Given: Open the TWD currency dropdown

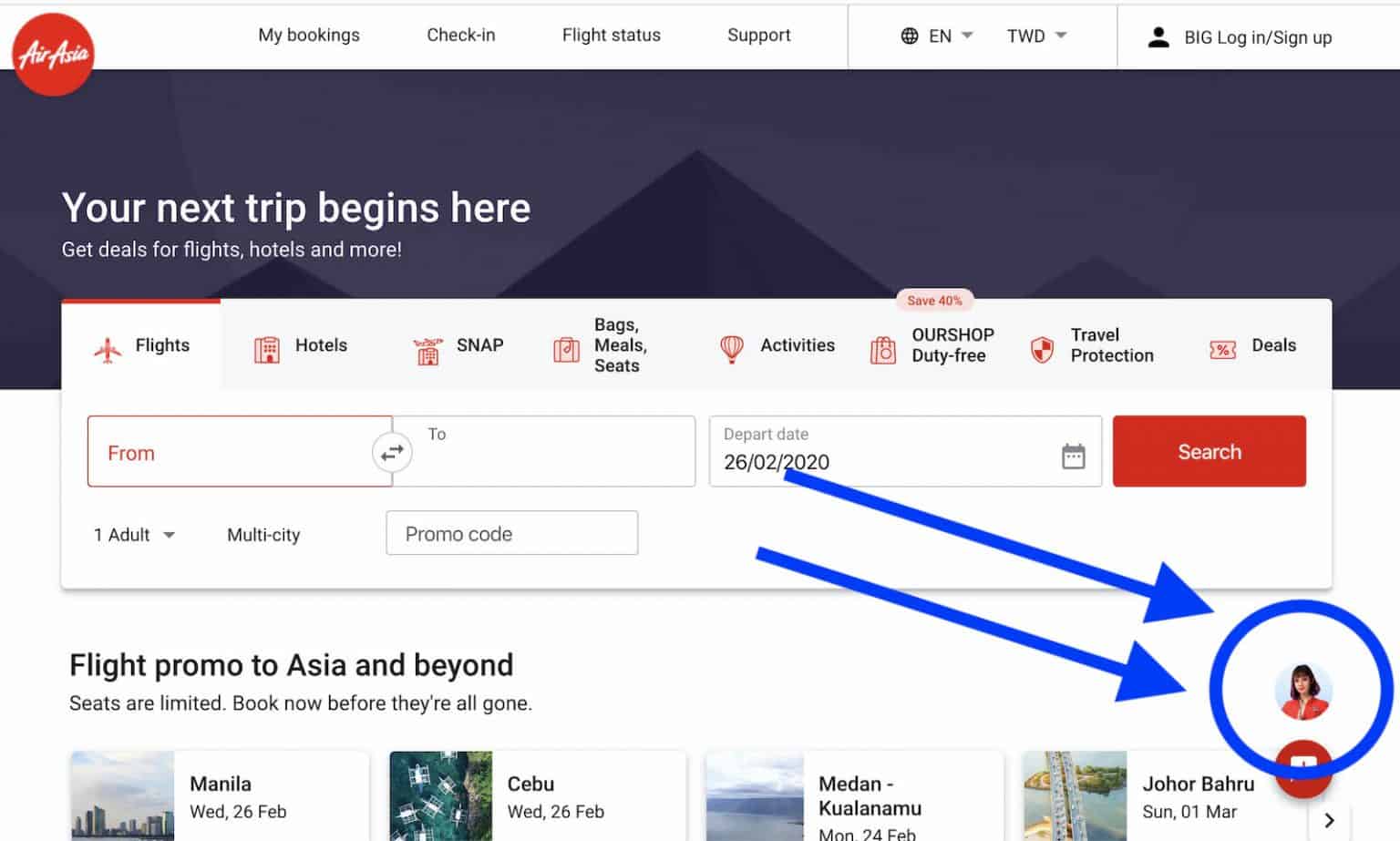Looking at the screenshot, I should coord(1035,36).
